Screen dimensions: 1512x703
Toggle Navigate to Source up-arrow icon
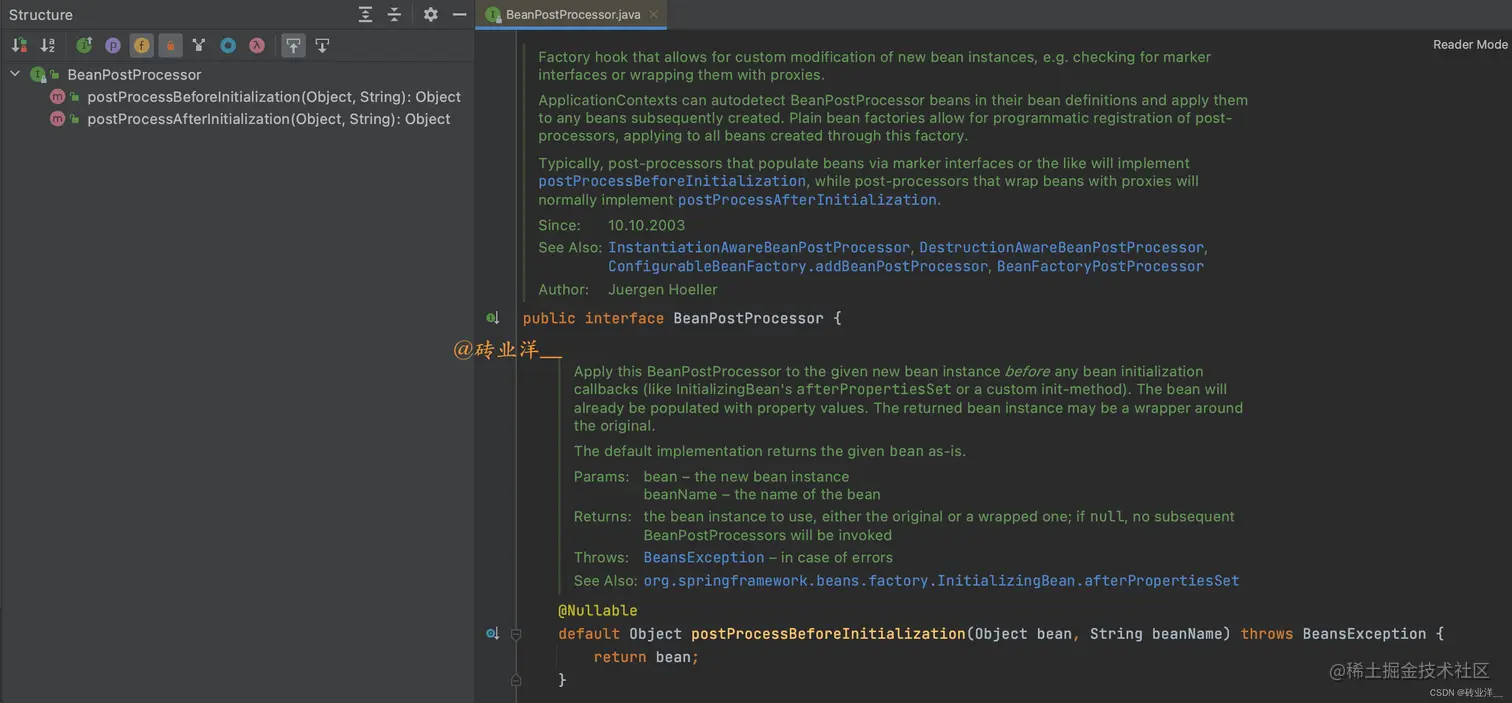[293, 45]
